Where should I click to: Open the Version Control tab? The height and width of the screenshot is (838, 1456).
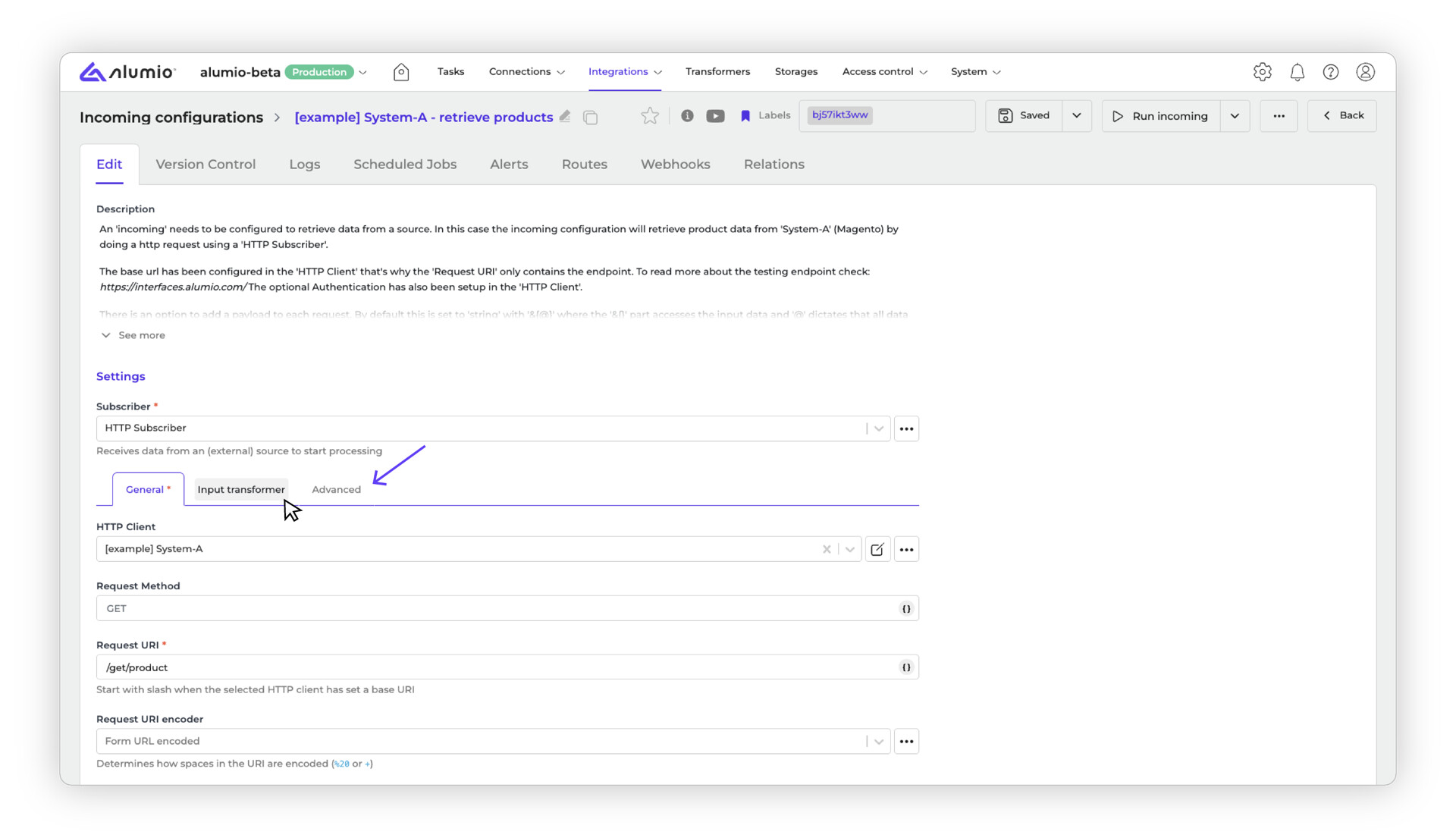(x=206, y=165)
